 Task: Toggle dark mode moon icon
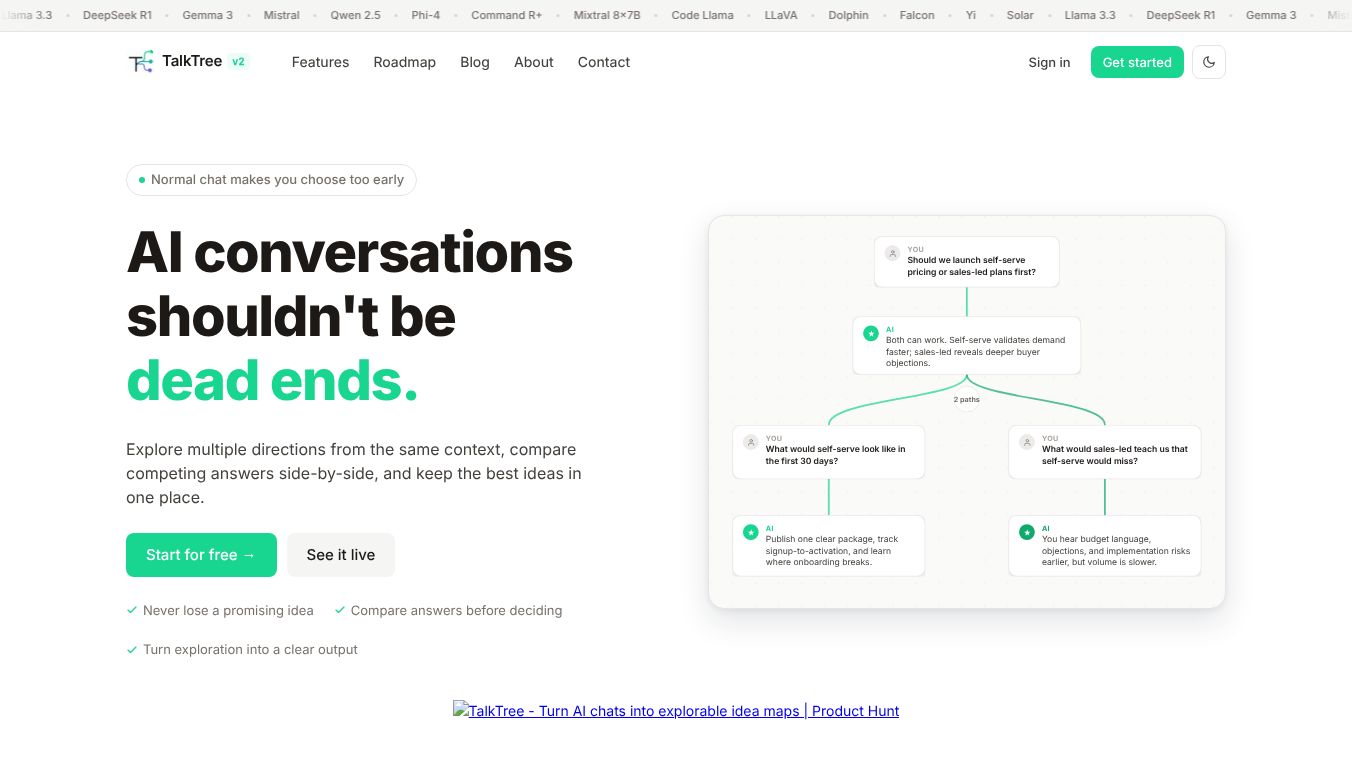click(1208, 62)
